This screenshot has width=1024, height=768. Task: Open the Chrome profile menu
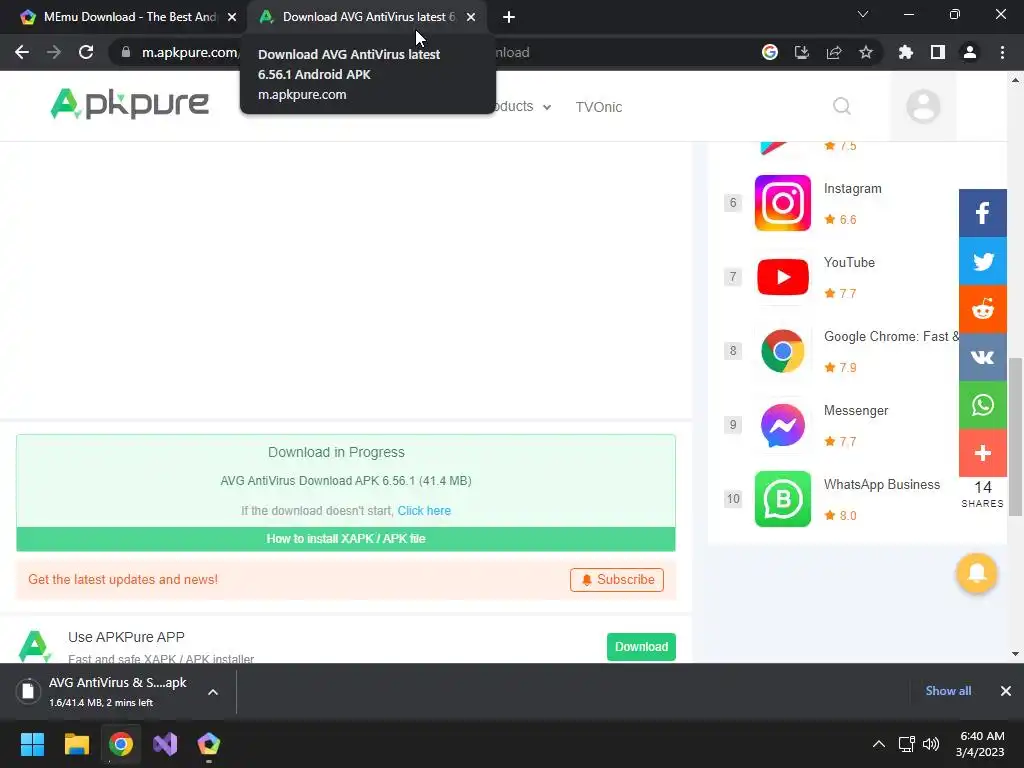pos(970,52)
